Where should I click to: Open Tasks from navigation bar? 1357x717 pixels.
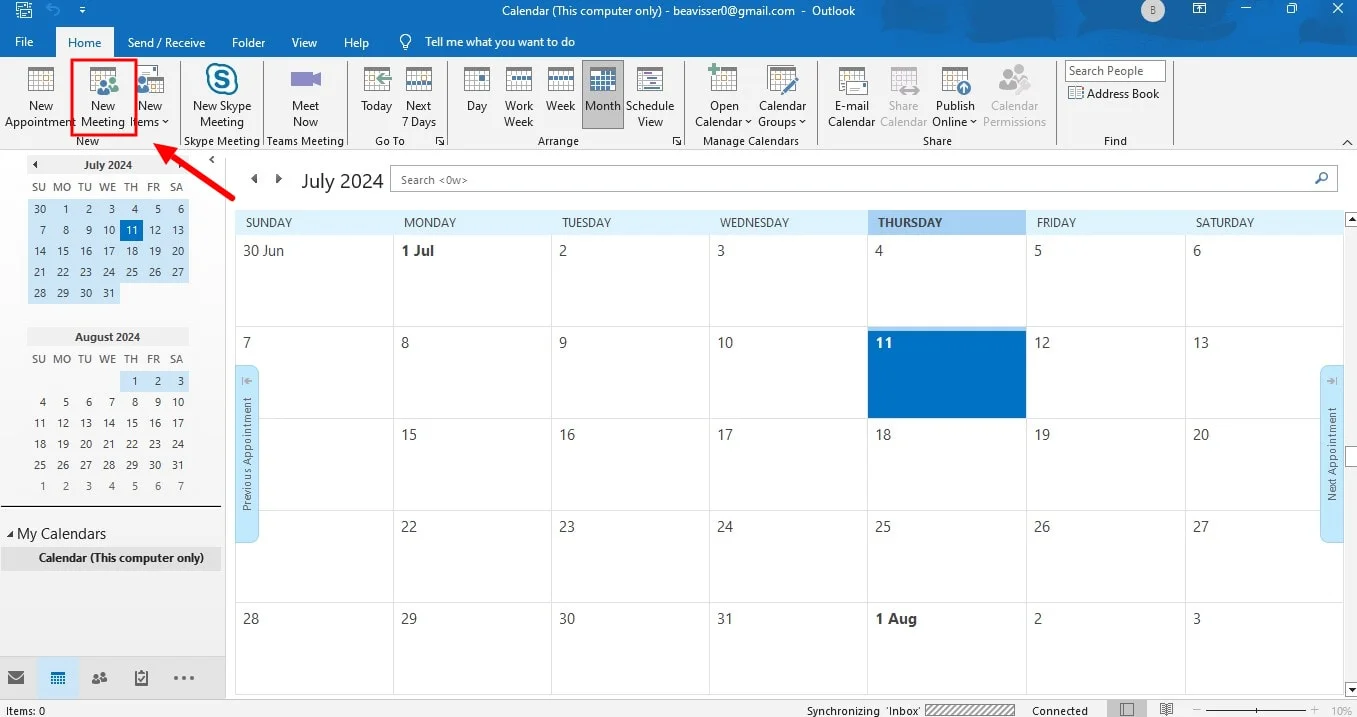[x=141, y=678]
